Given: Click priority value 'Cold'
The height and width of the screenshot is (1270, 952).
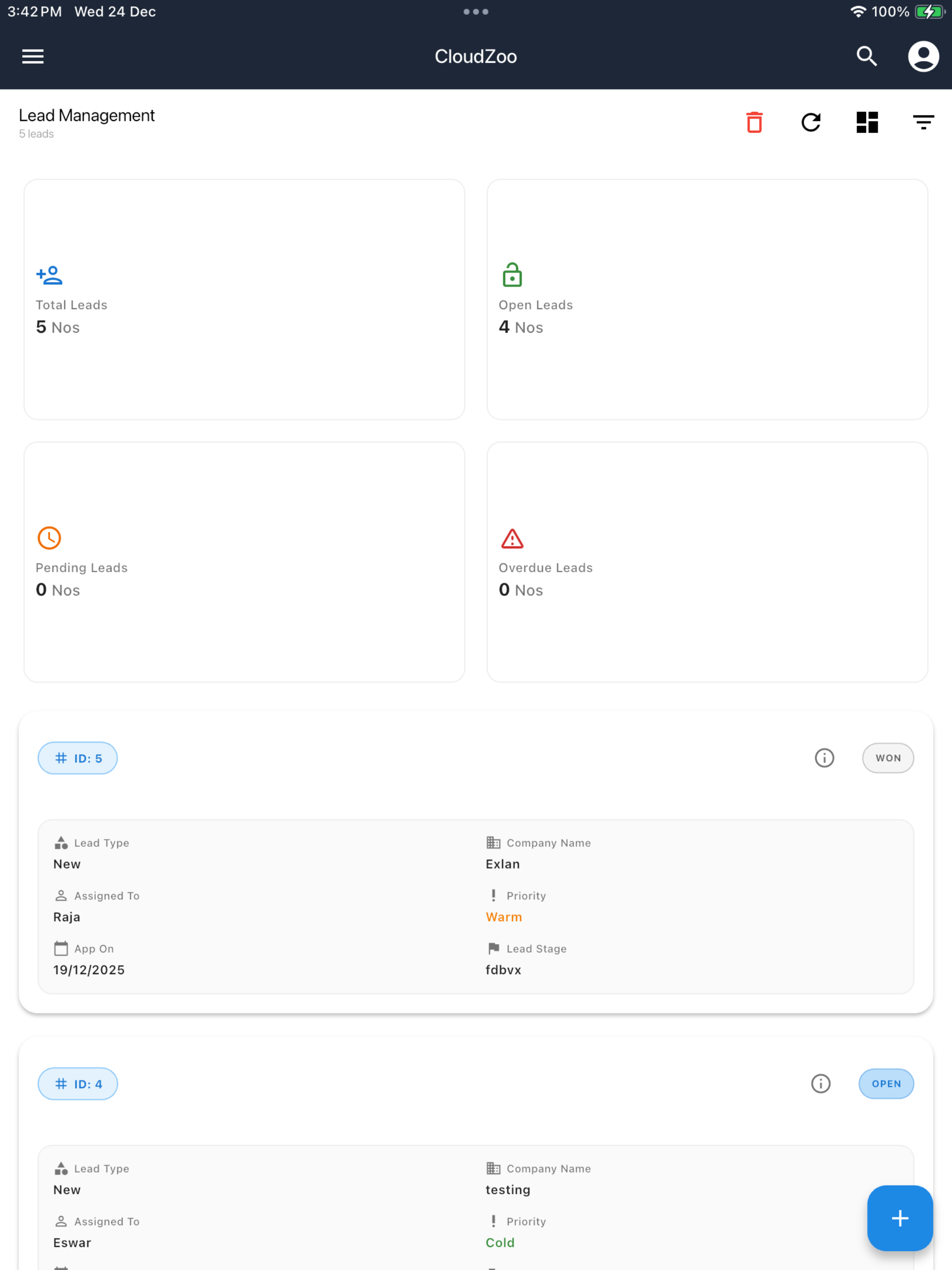Looking at the screenshot, I should tap(500, 1242).
